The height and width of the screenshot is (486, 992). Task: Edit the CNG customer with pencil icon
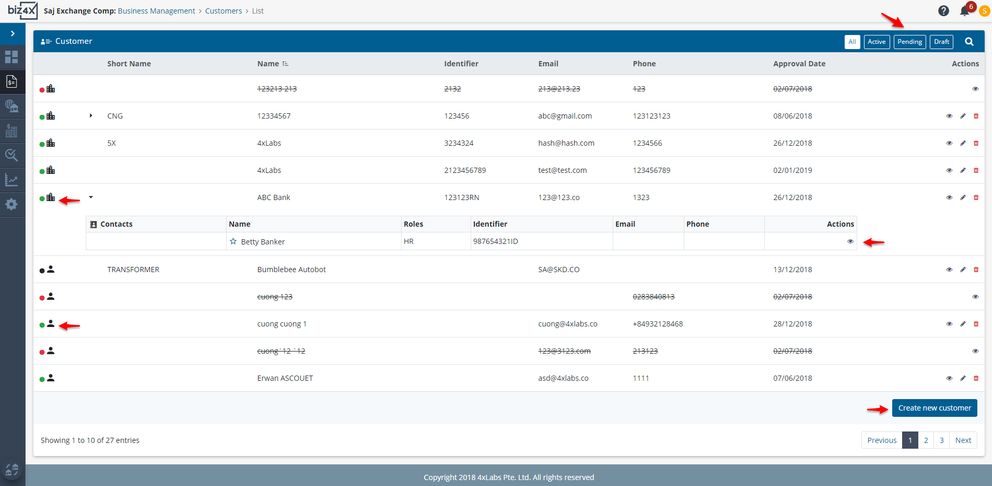click(x=962, y=116)
